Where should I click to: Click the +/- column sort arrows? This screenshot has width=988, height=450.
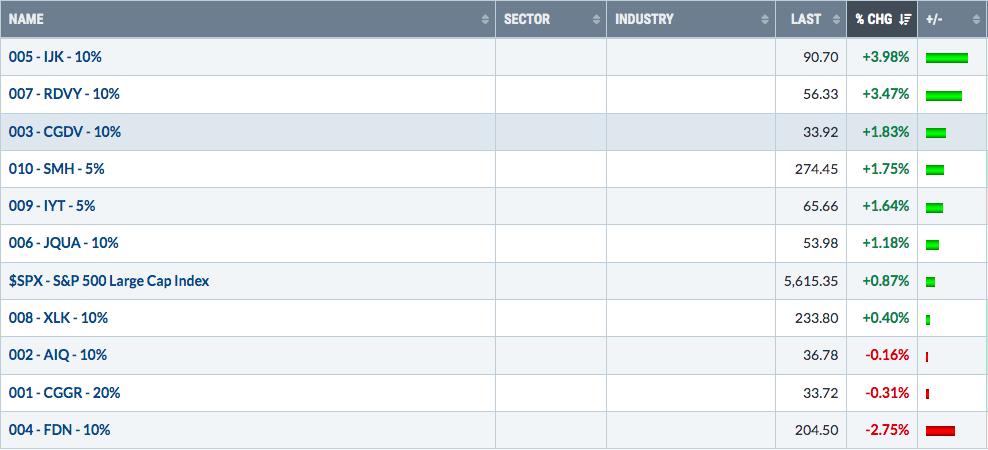click(976, 20)
